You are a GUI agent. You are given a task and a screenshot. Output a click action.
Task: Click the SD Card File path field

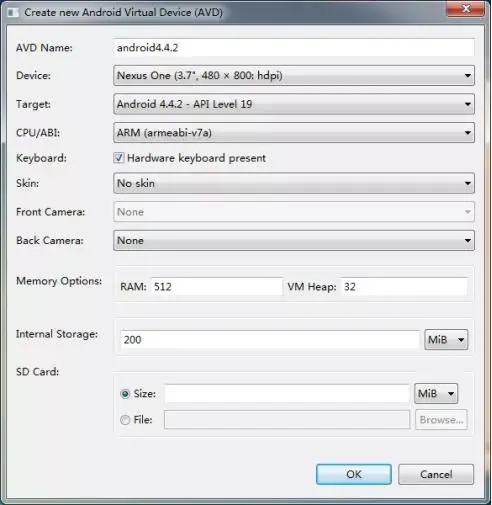[x=287, y=420]
